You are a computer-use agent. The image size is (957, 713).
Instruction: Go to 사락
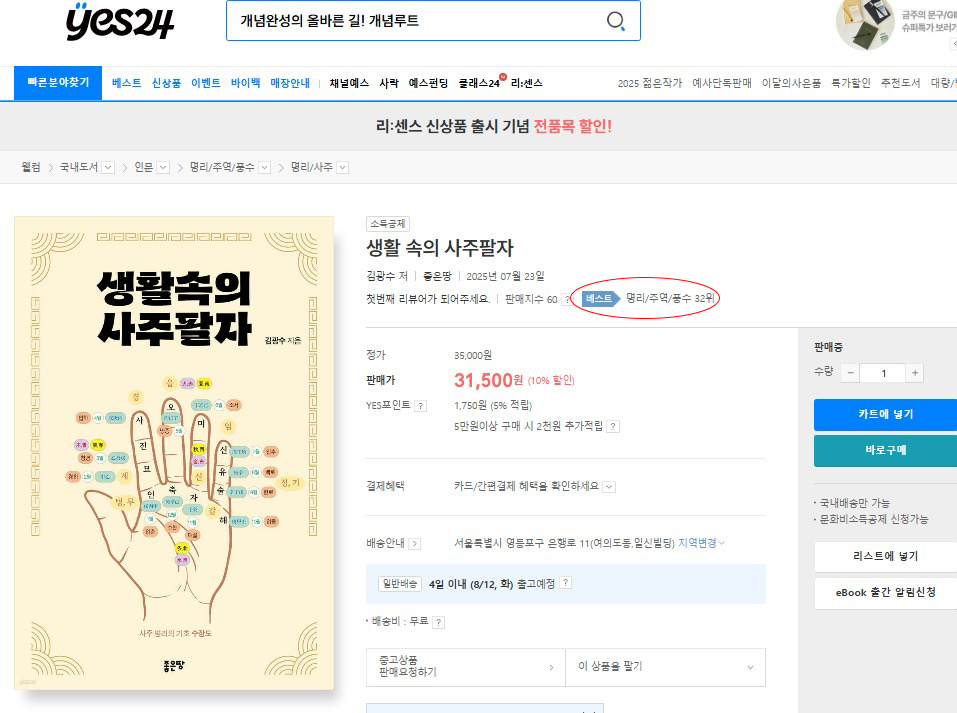[389, 83]
